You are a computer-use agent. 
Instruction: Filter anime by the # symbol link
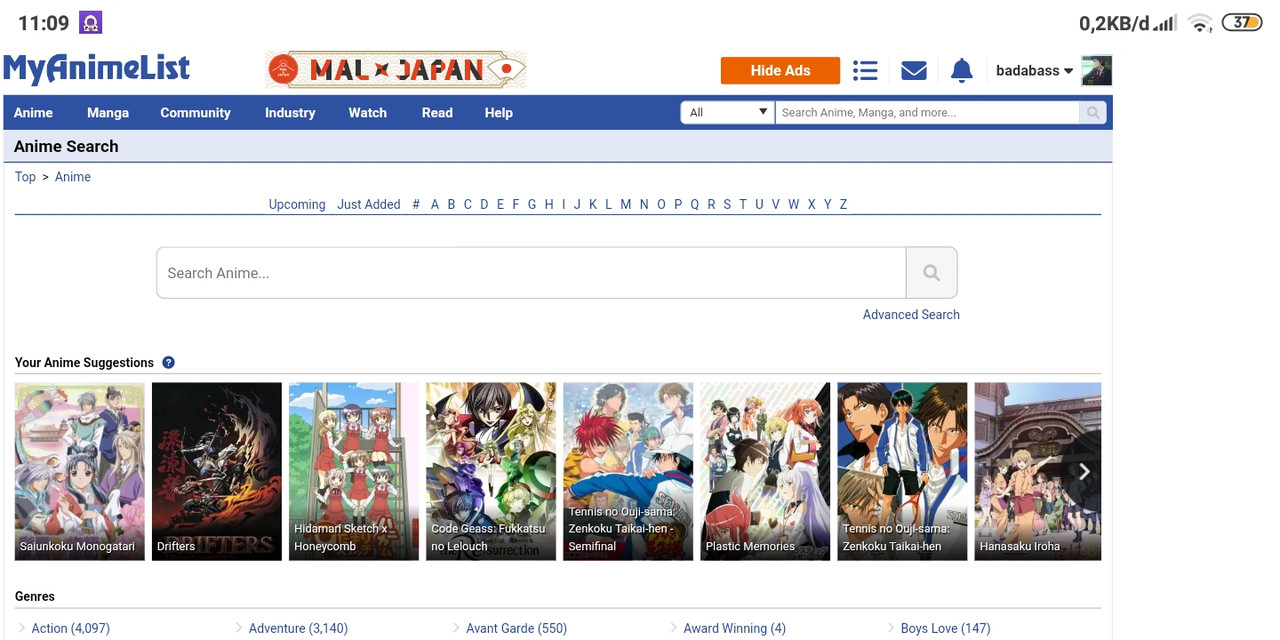(x=415, y=204)
